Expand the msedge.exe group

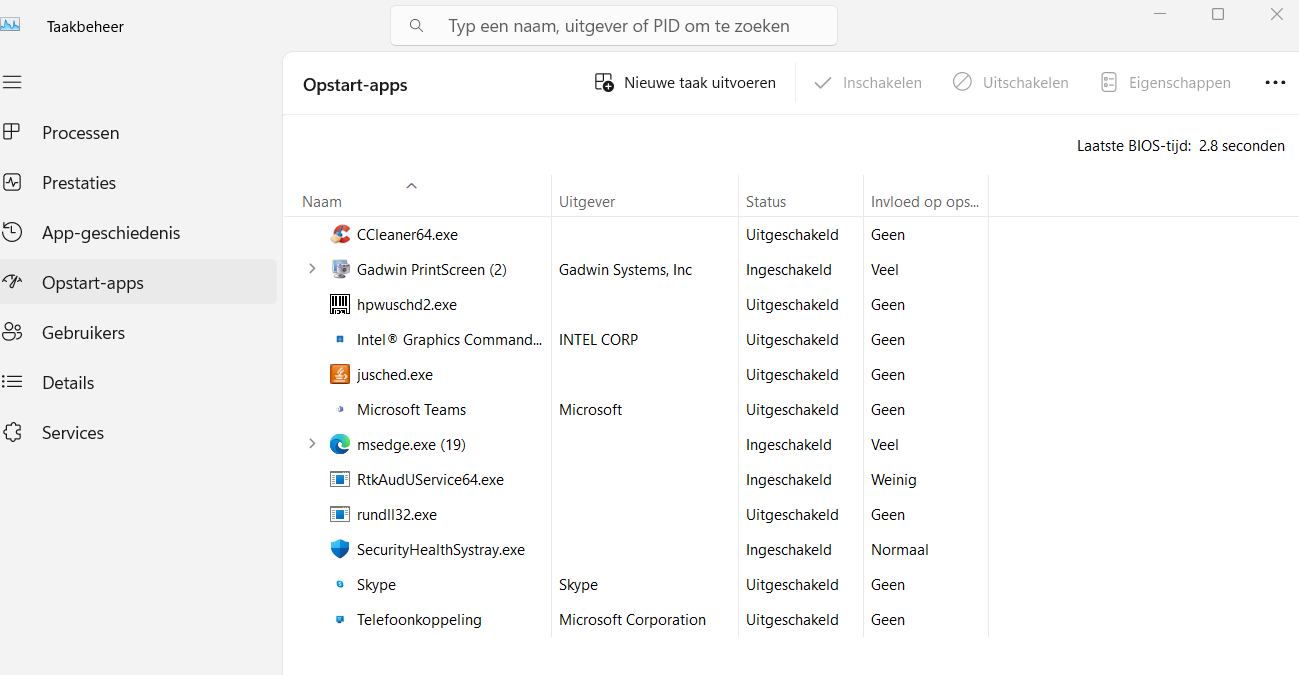tap(312, 444)
